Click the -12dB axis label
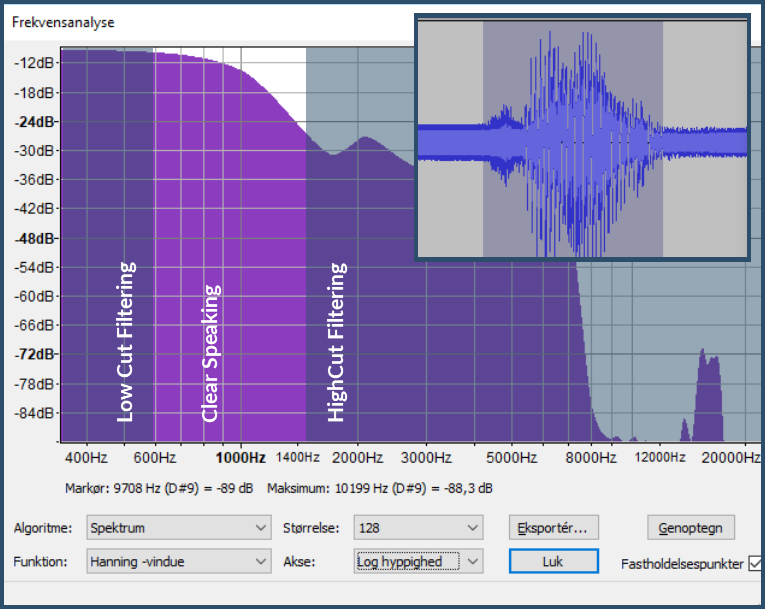This screenshot has height=610, width=766. tap(34, 63)
